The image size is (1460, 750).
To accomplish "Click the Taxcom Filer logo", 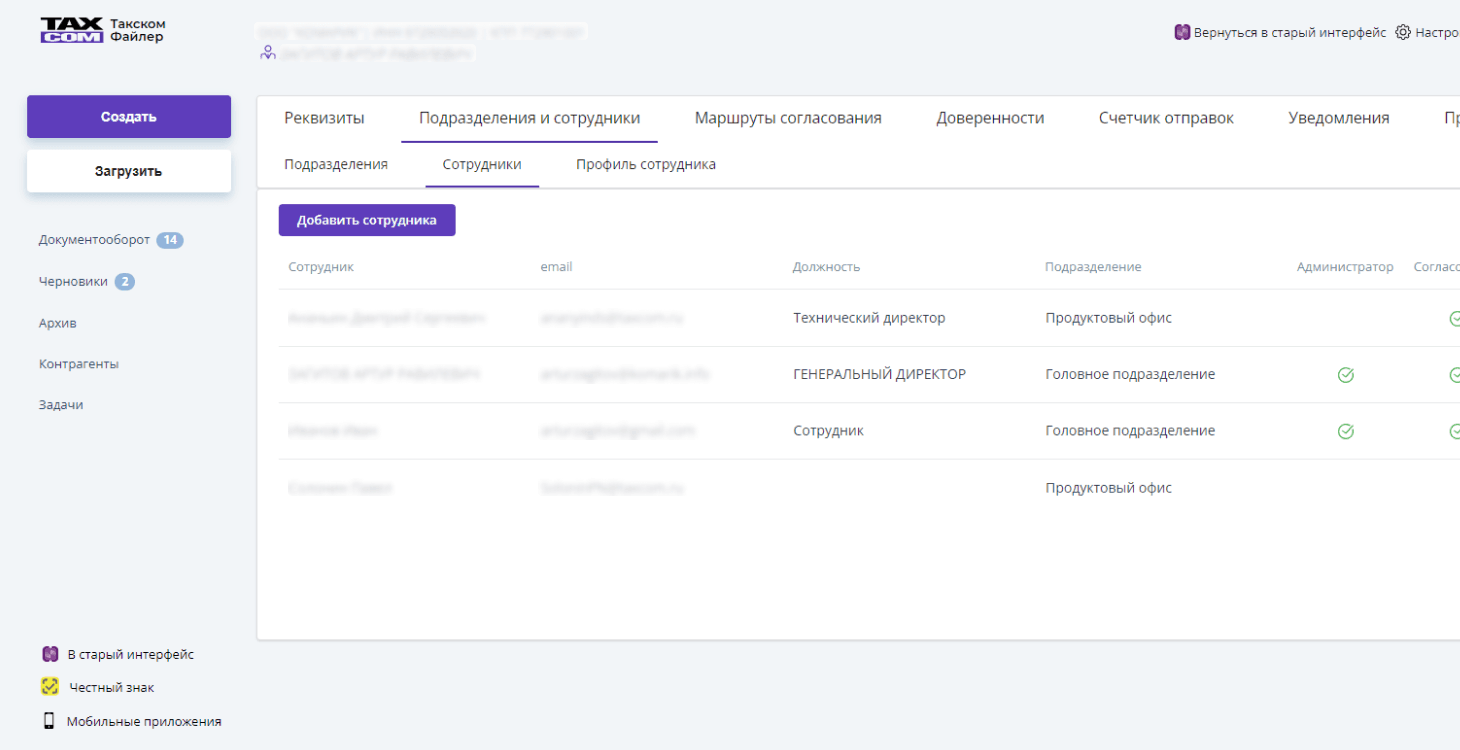I will coord(102,30).
